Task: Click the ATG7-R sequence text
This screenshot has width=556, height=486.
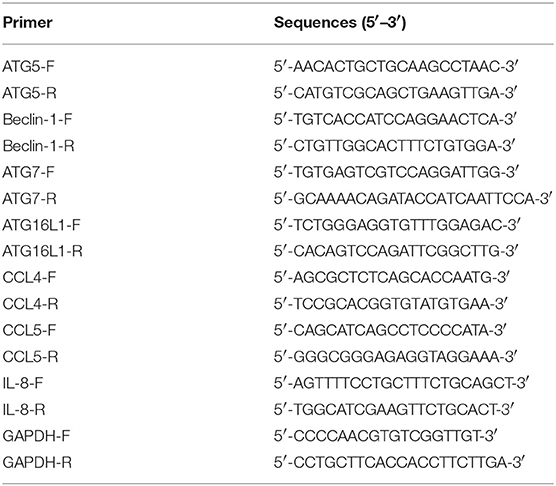Action: point(413,199)
